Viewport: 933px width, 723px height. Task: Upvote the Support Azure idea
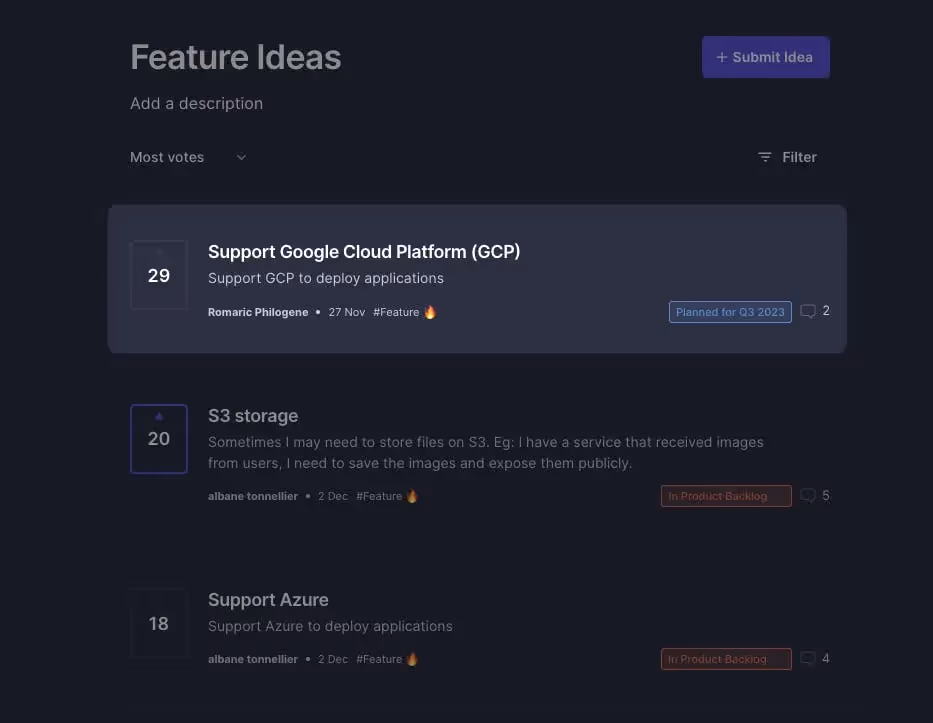pyautogui.click(x=158, y=623)
